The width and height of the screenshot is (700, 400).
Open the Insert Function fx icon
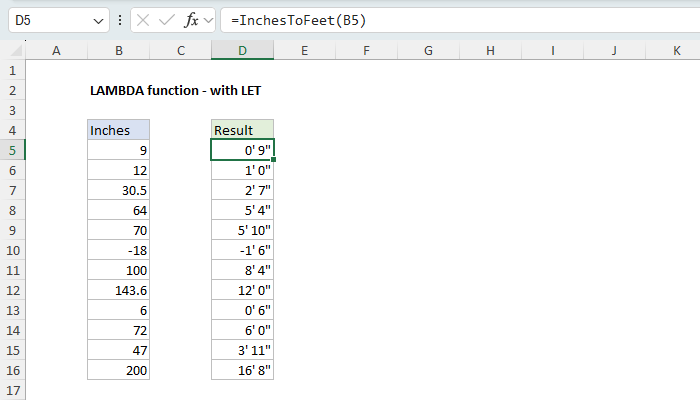[191, 20]
